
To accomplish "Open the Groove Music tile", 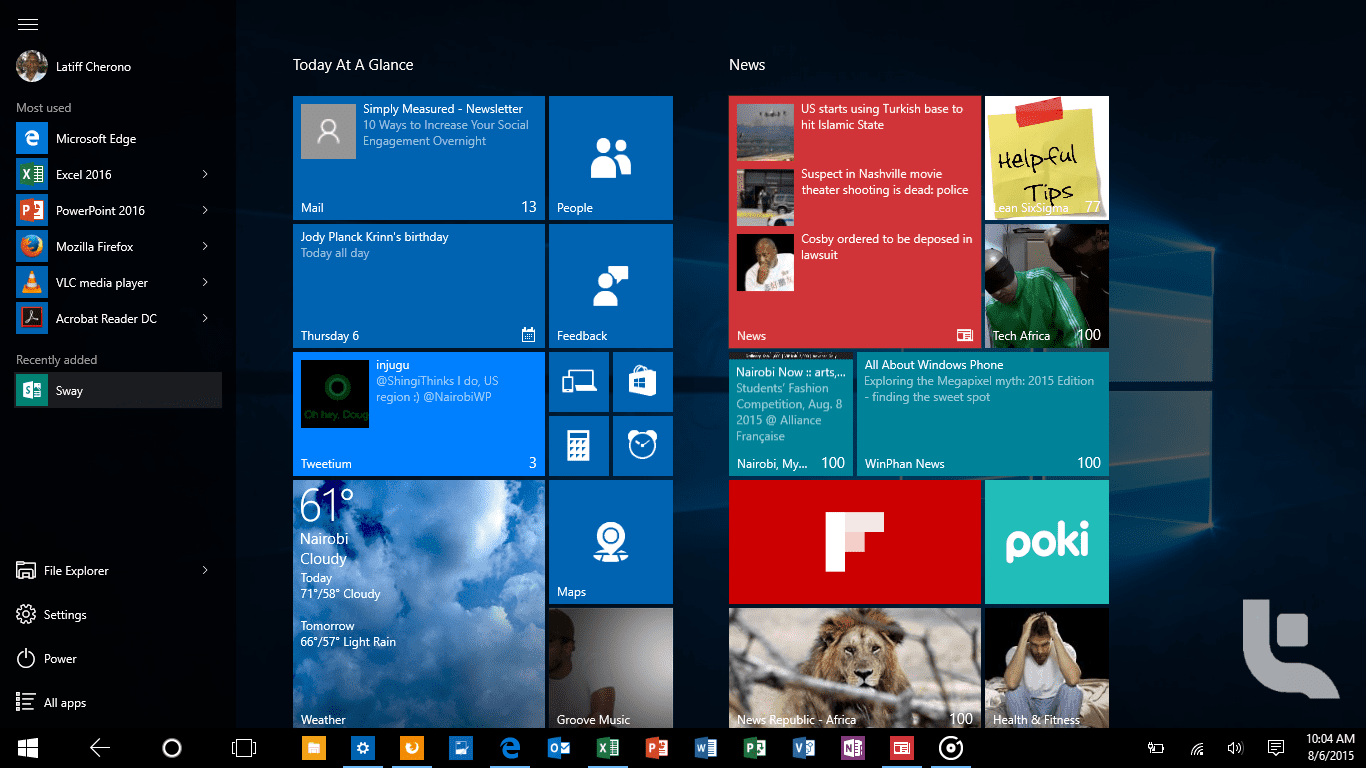I will pos(611,668).
